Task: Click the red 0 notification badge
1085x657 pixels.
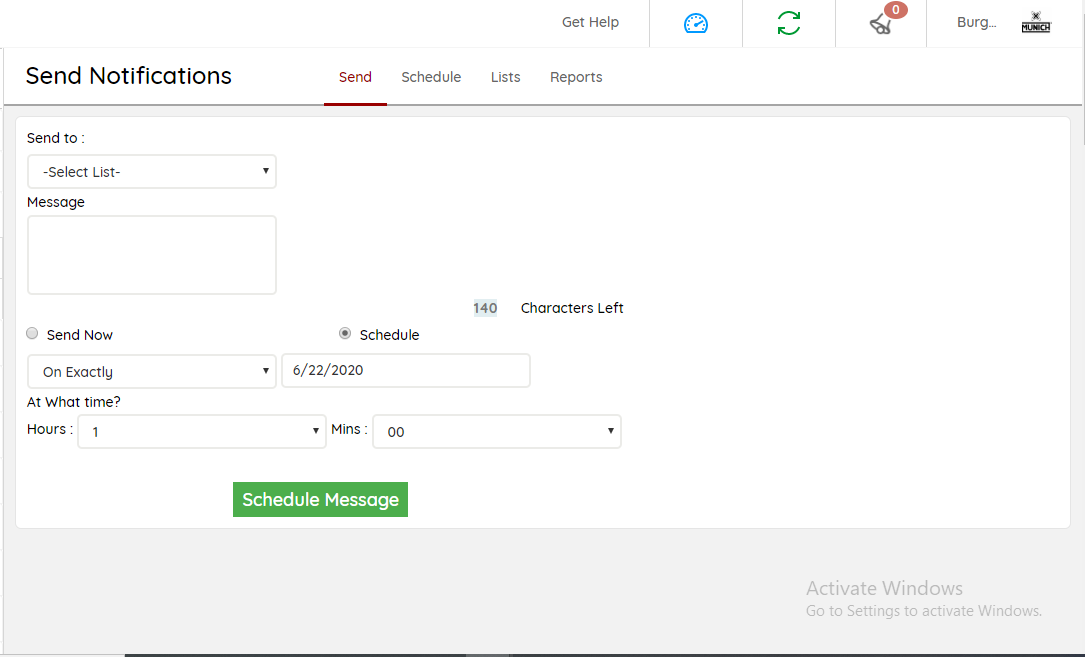Action: pos(896,10)
